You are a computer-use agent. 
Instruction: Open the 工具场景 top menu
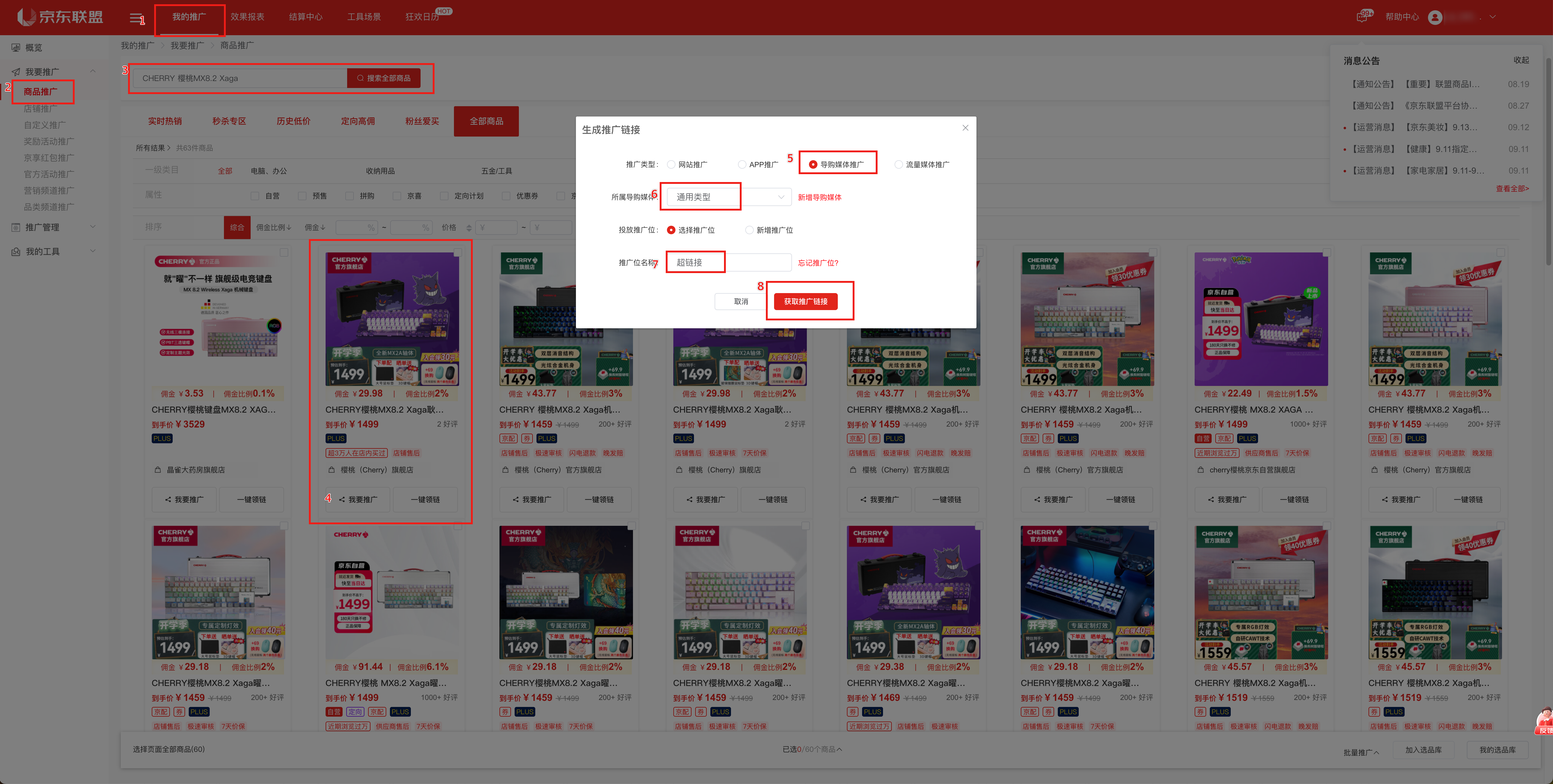(x=364, y=17)
